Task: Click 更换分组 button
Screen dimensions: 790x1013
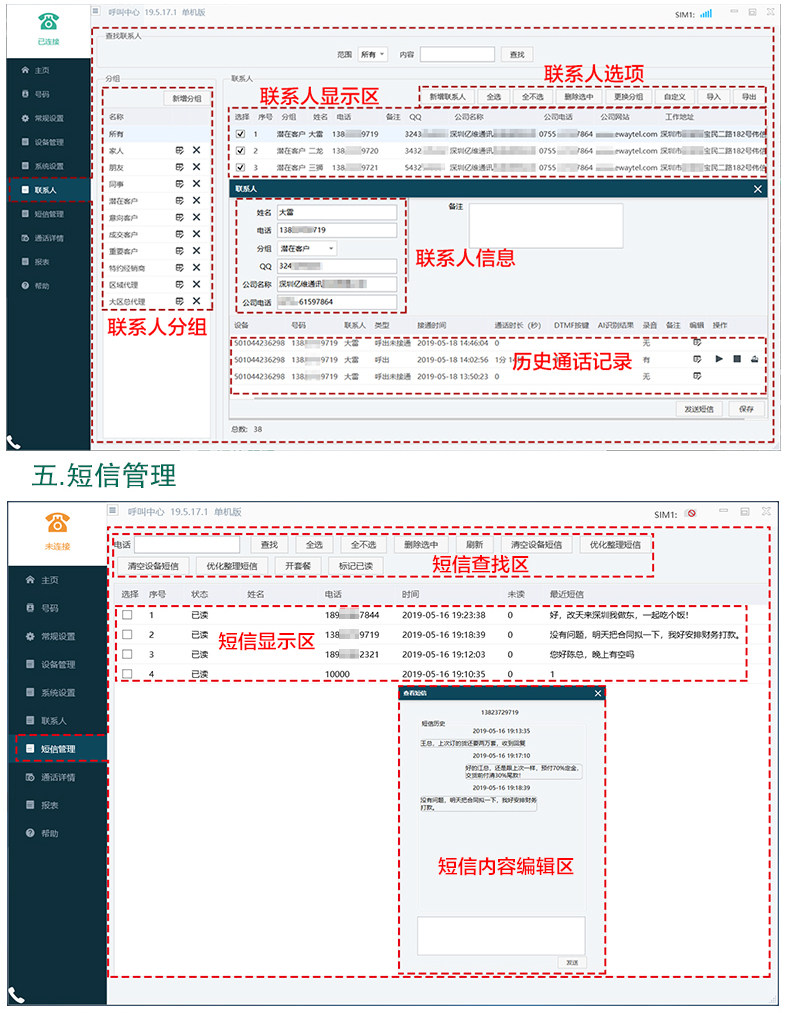Action: pyautogui.click(x=628, y=96)
